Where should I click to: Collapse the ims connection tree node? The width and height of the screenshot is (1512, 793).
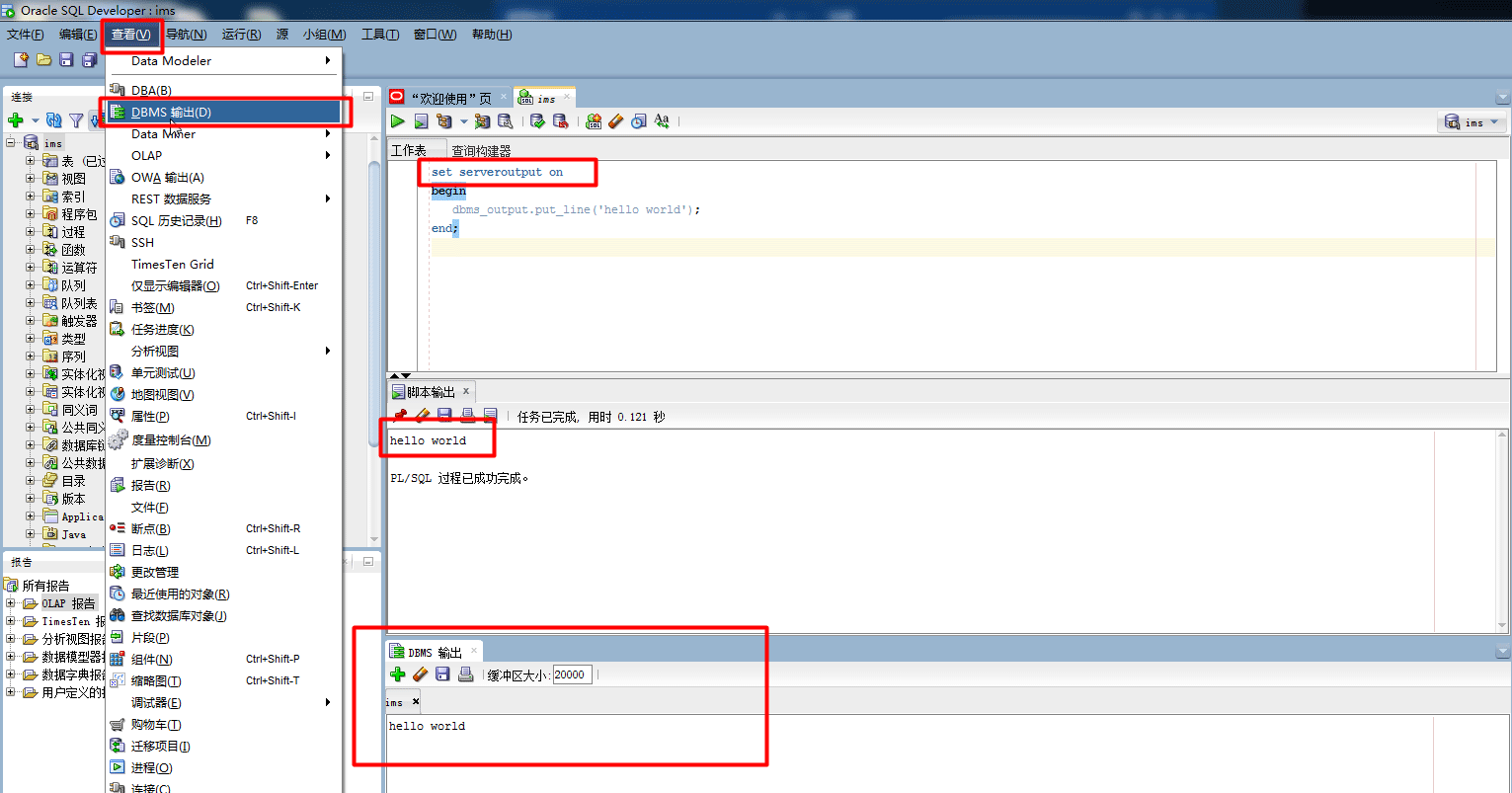click(x=12, y=143)
